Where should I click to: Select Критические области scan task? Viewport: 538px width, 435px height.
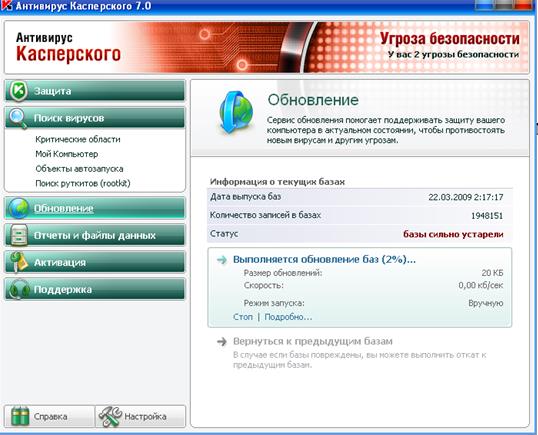pos(78,139)
